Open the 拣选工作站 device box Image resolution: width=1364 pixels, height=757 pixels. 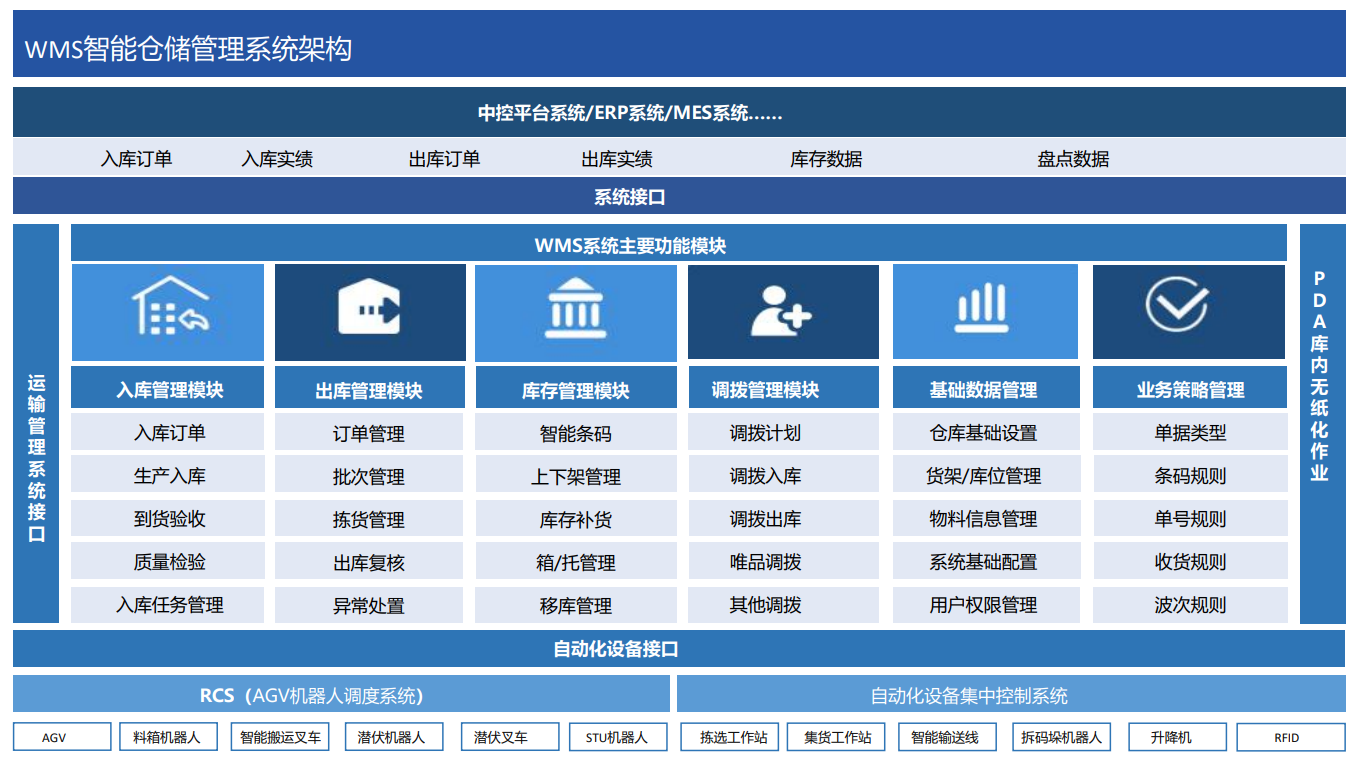point(729,736)
